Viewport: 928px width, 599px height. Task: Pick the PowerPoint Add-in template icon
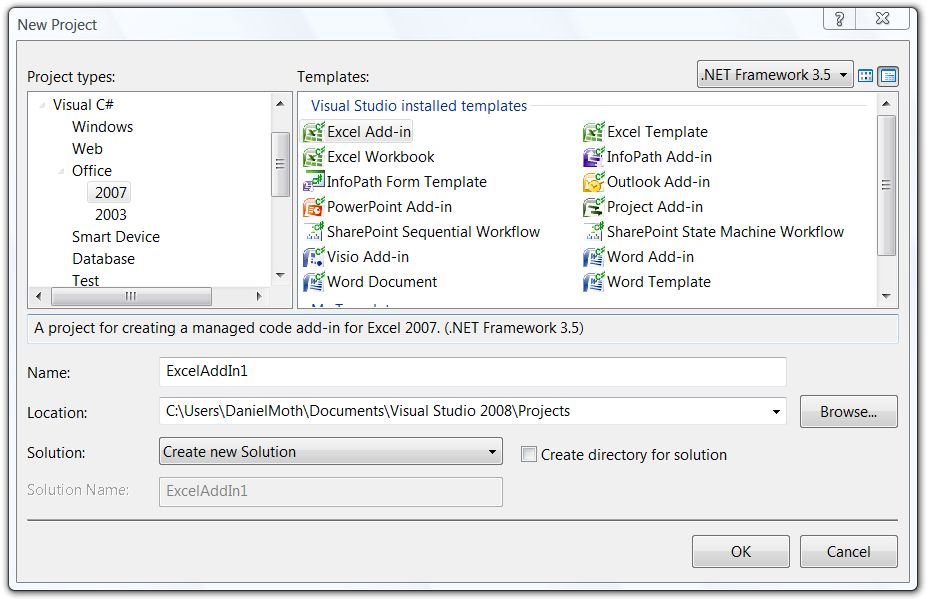[313, 207]
